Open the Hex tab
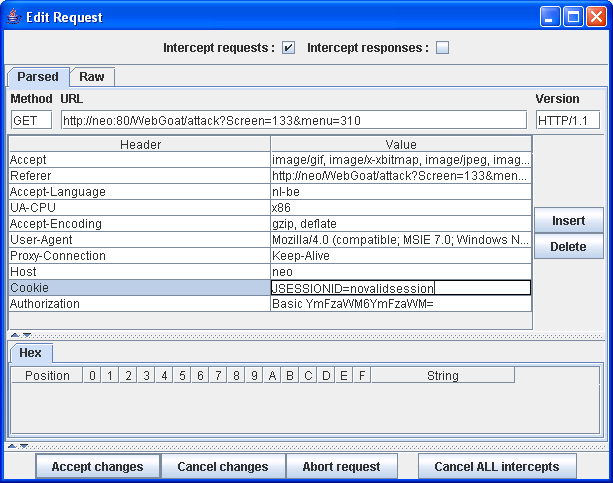613x483 pixels. point(31,353)
